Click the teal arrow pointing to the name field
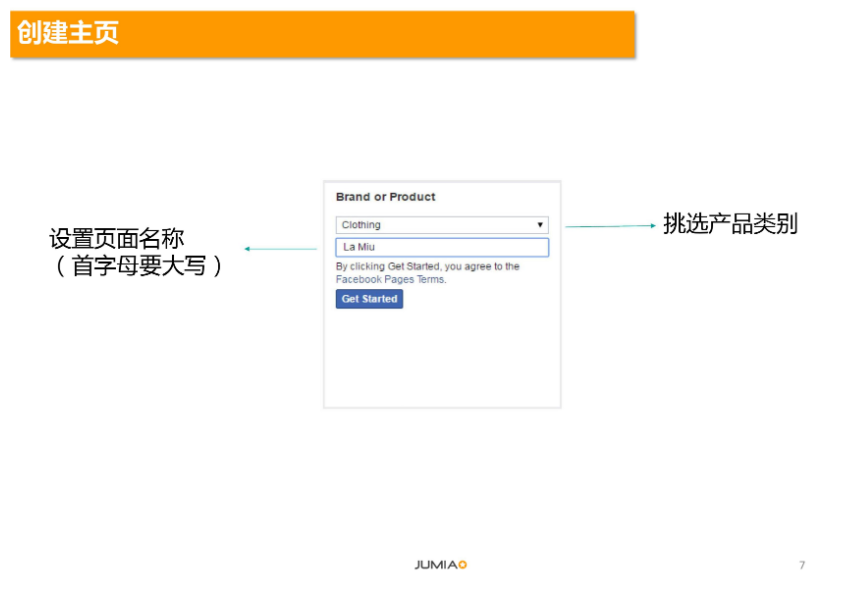 click(280, 248)
